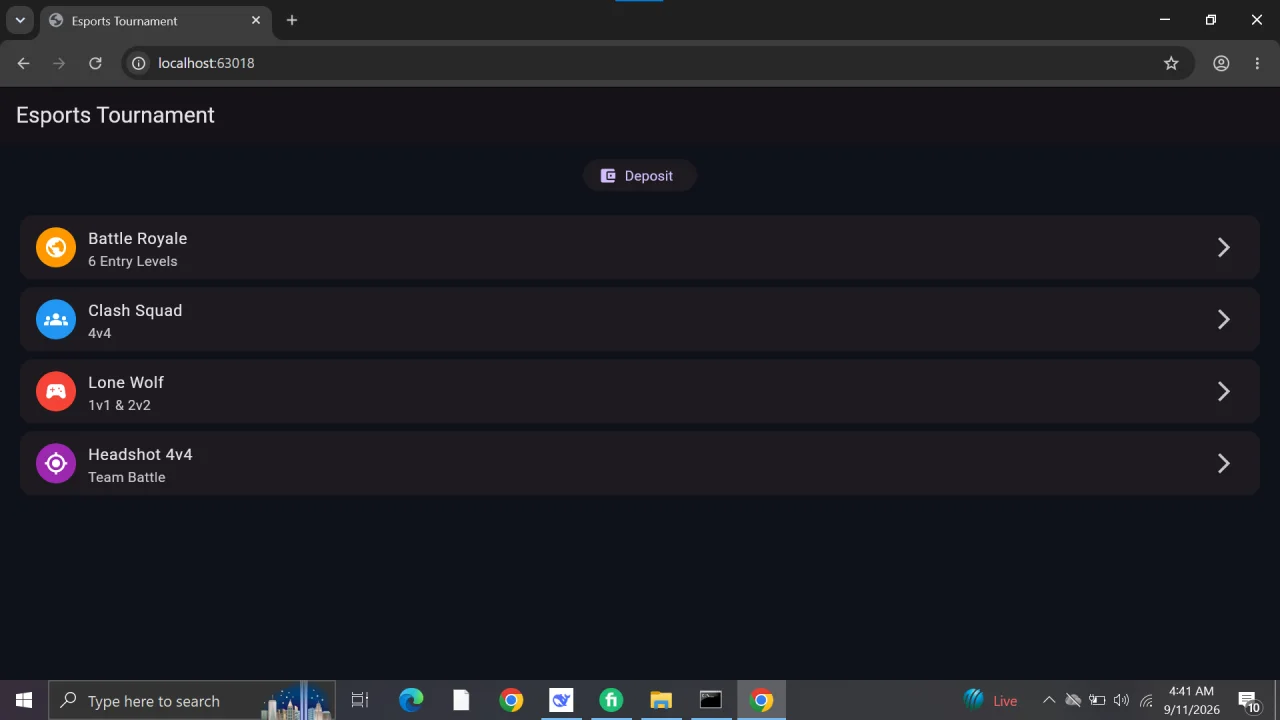Click the "Battle Royale" title text

point(138,238)
